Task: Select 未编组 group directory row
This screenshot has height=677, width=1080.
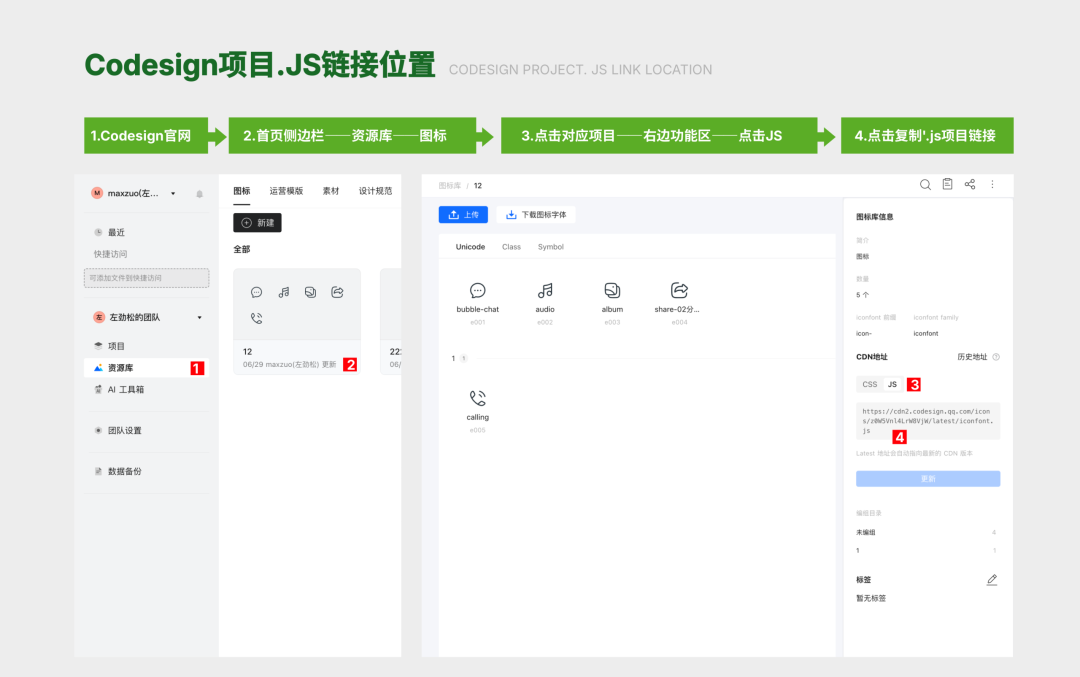Action: click(926, 532)
